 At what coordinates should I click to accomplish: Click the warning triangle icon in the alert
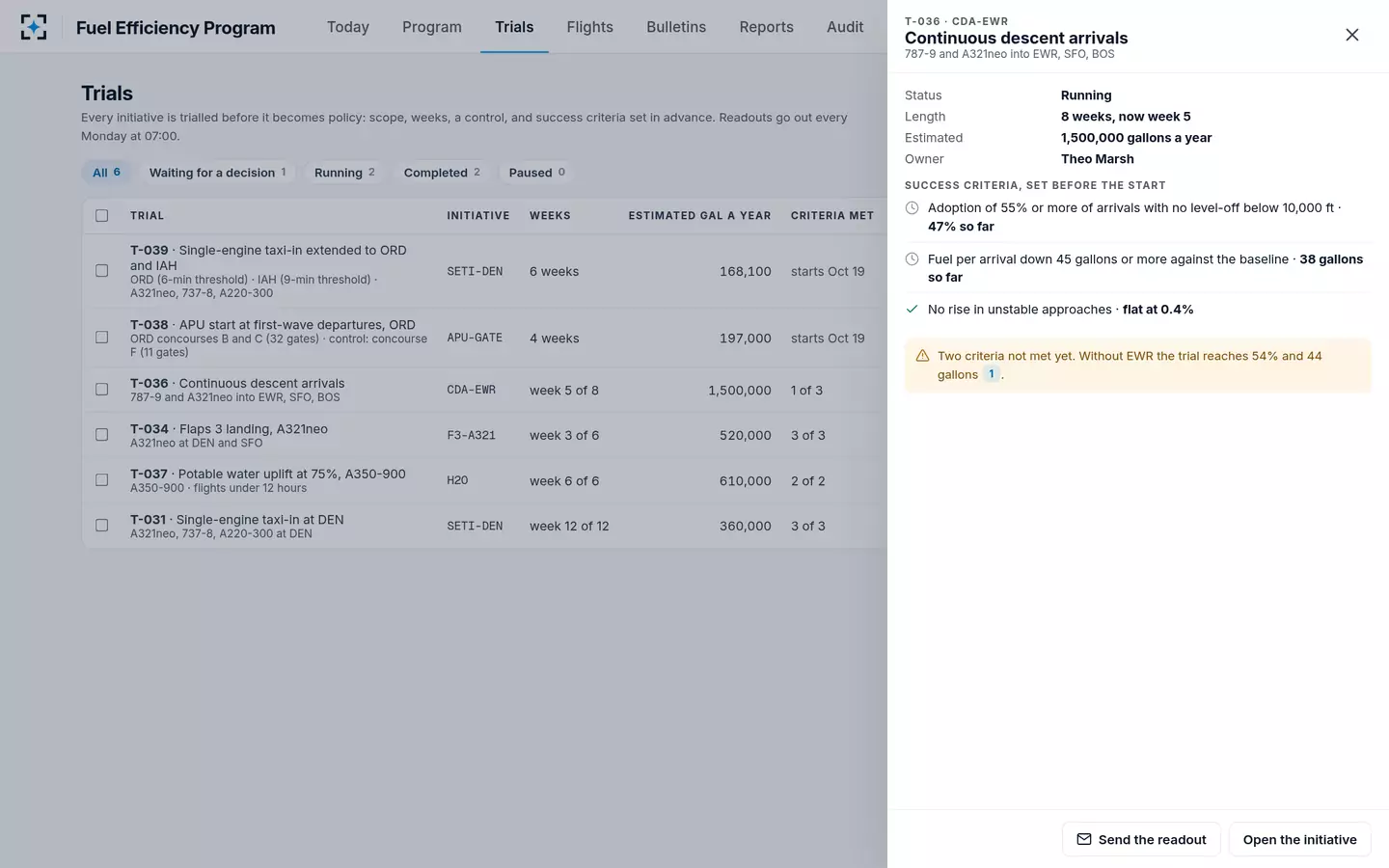[x=922, y=356]
